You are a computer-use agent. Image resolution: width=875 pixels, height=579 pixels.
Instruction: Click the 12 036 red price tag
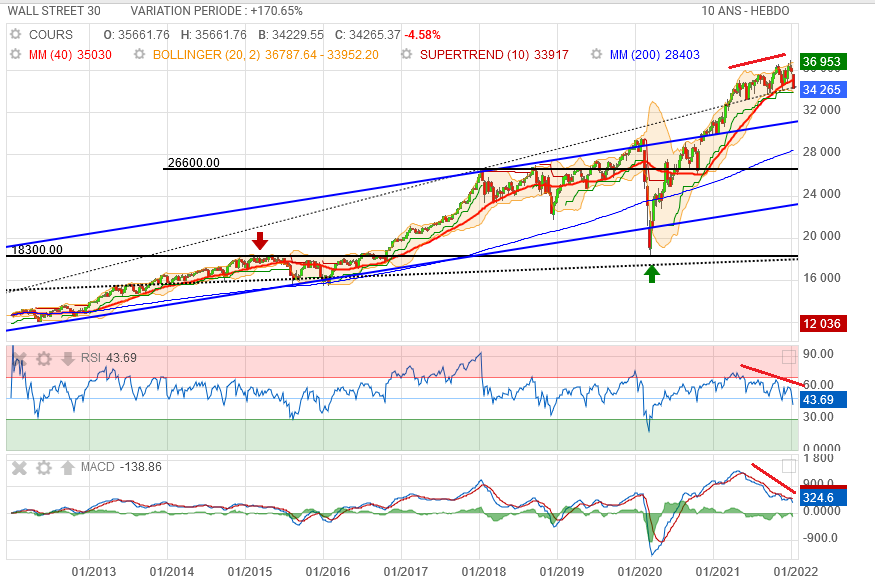(x=824, y=324)
